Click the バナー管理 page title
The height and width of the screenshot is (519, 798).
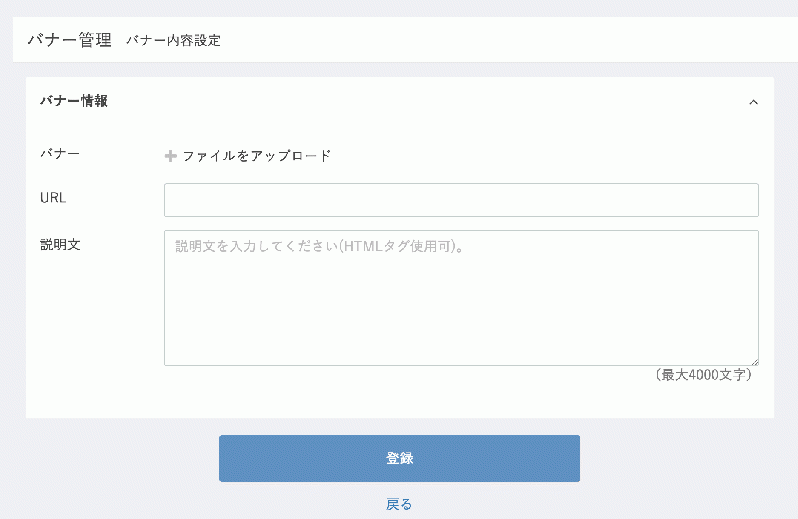[x=70, y=40]
